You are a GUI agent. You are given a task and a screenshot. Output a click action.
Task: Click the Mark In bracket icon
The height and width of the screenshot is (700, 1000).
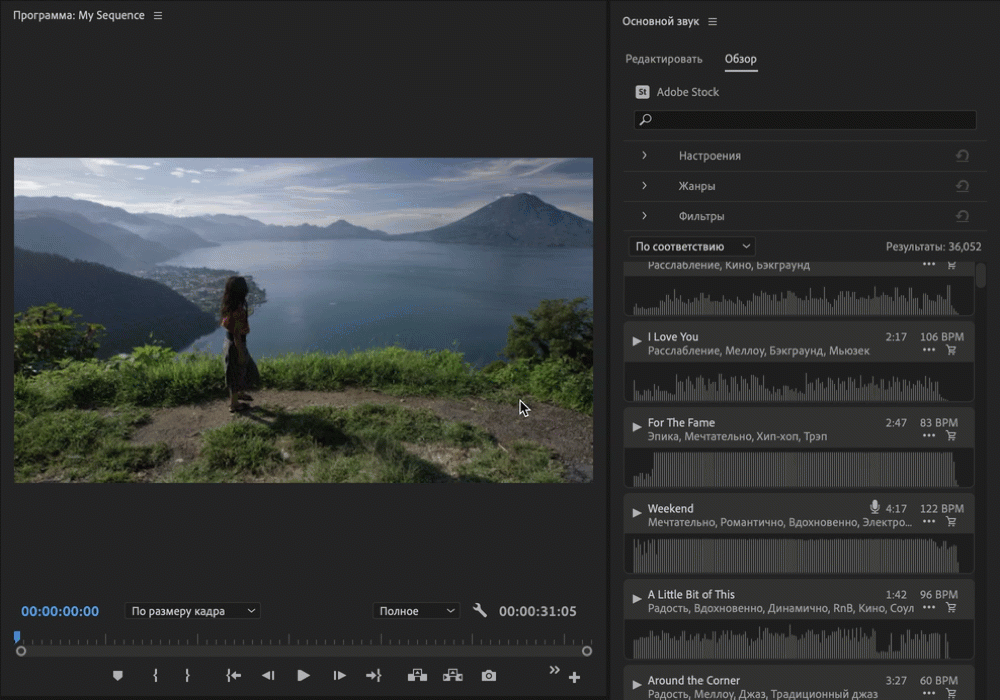click(155, 676)
